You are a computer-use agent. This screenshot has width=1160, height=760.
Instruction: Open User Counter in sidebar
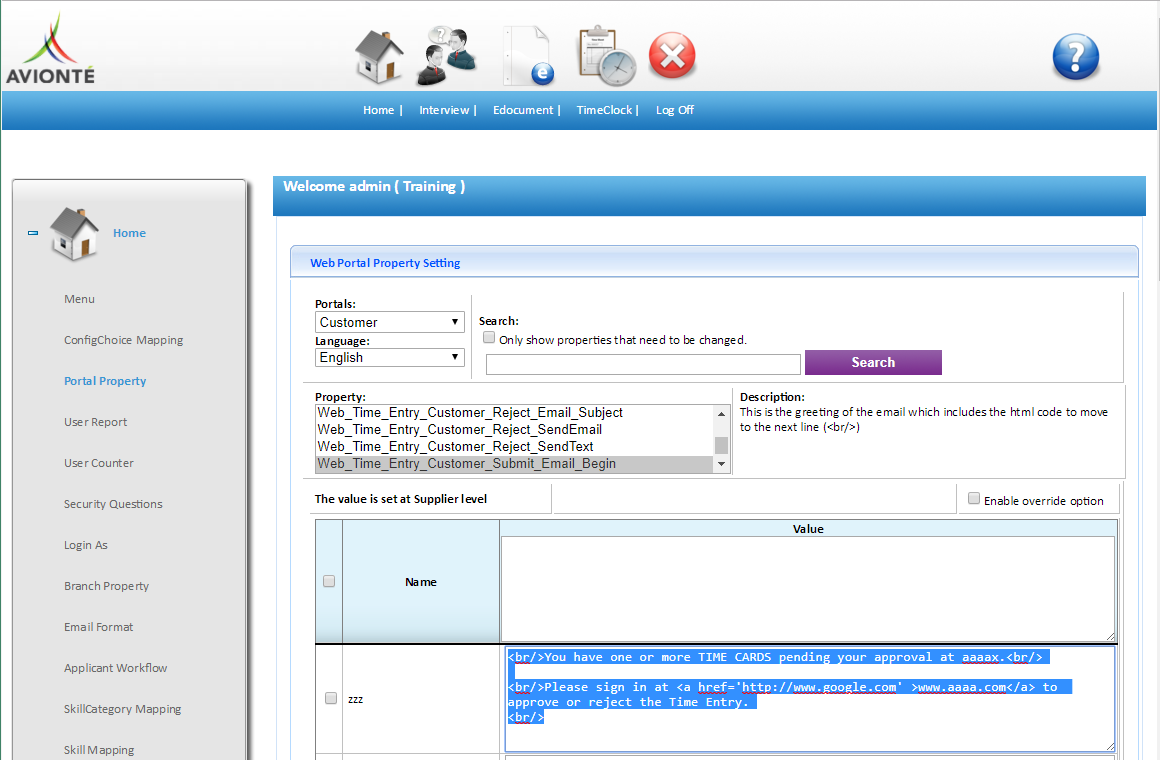coord(98,463)
